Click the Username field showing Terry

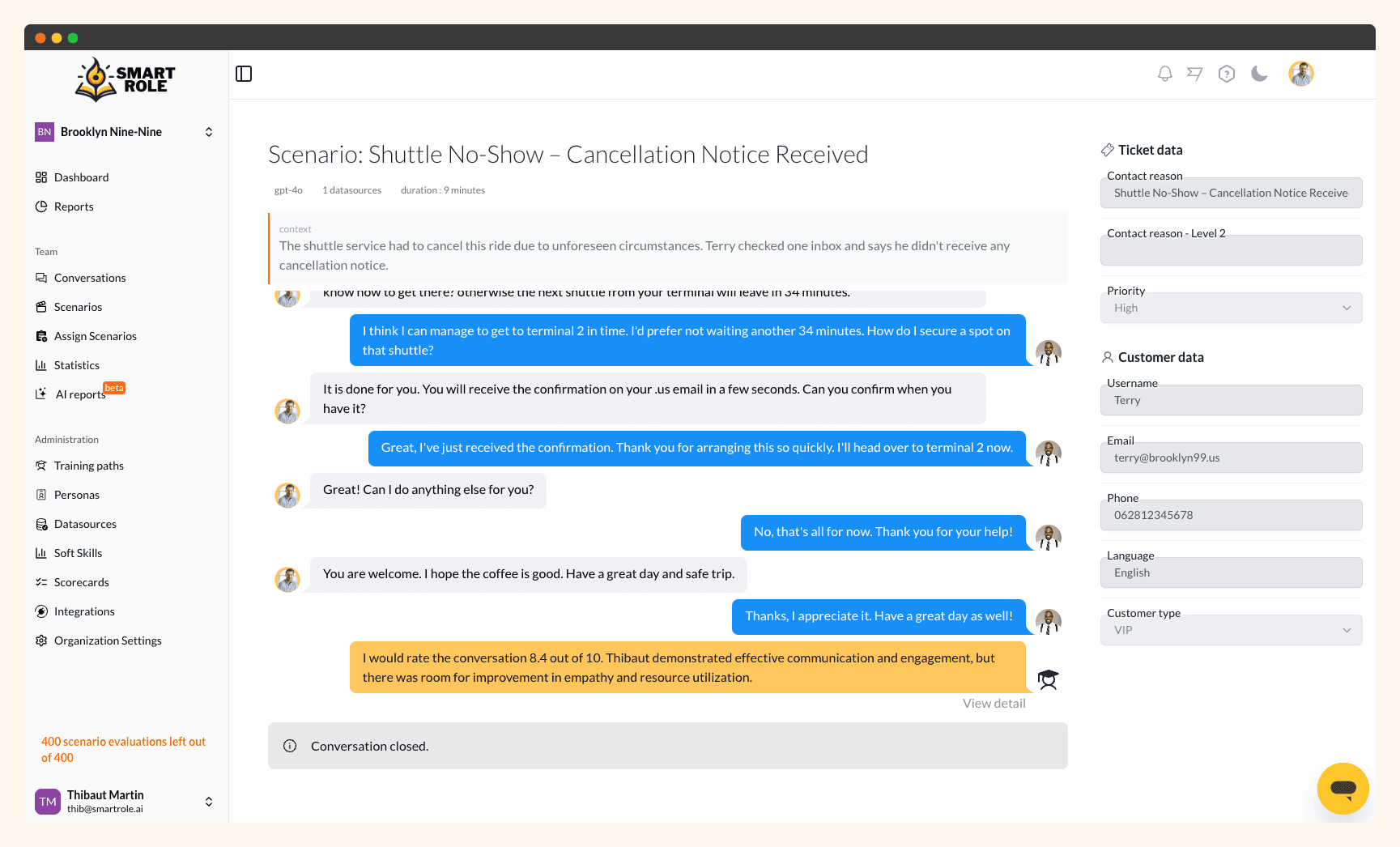tap(1231, 400)
